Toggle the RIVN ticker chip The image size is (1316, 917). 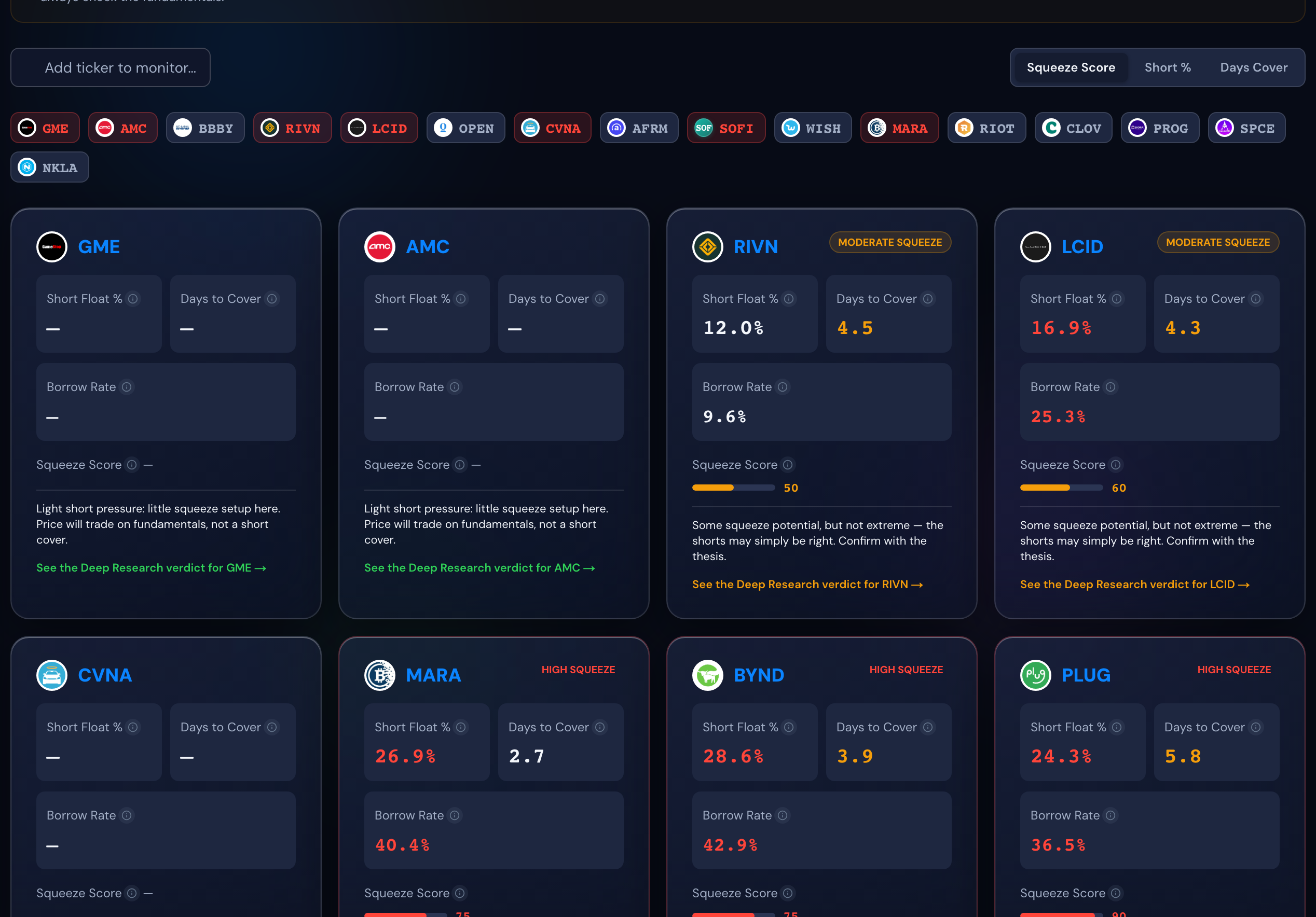click(x=292, y=128)
